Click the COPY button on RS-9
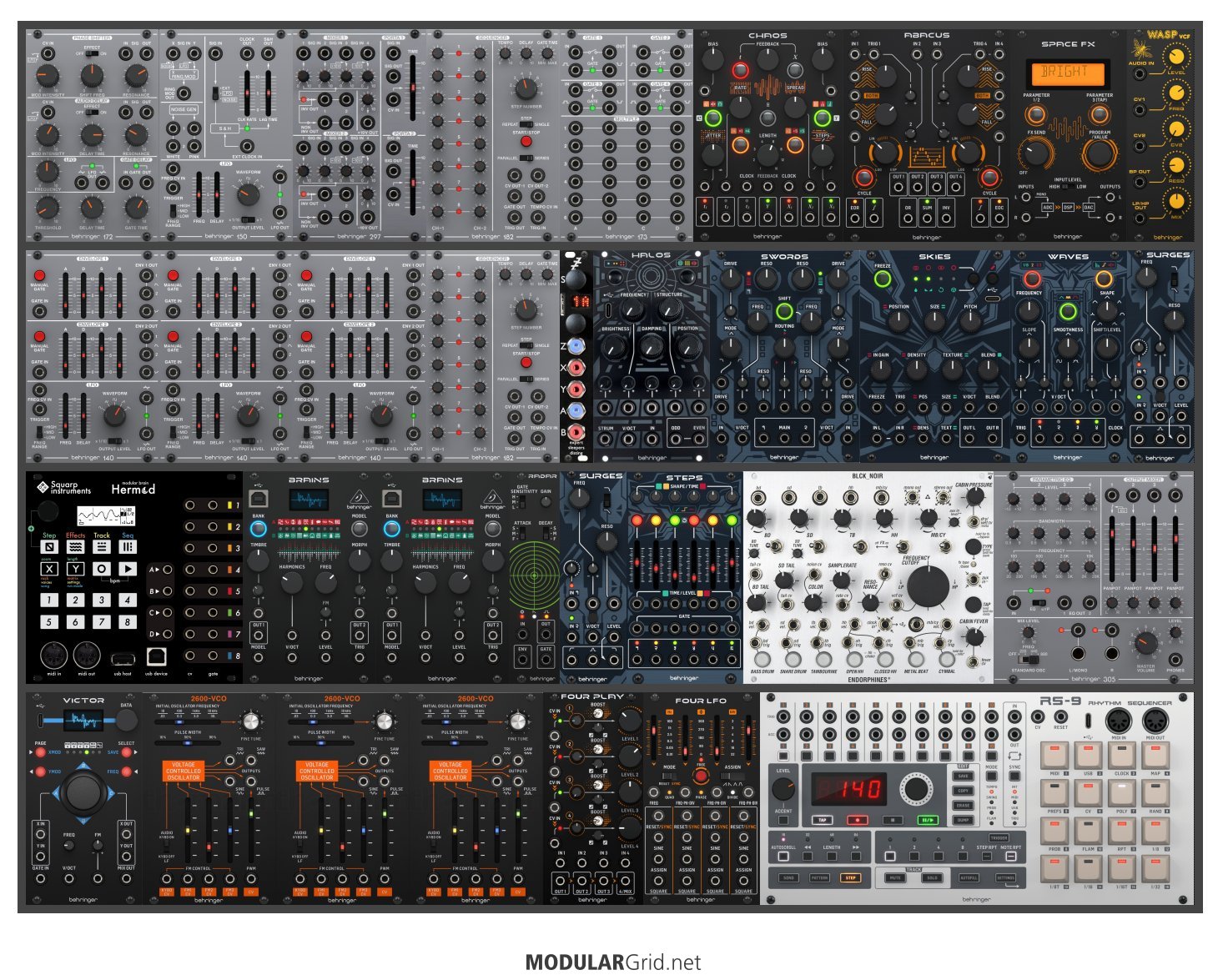The image size is (1228, 980). (x=963, y=791)
